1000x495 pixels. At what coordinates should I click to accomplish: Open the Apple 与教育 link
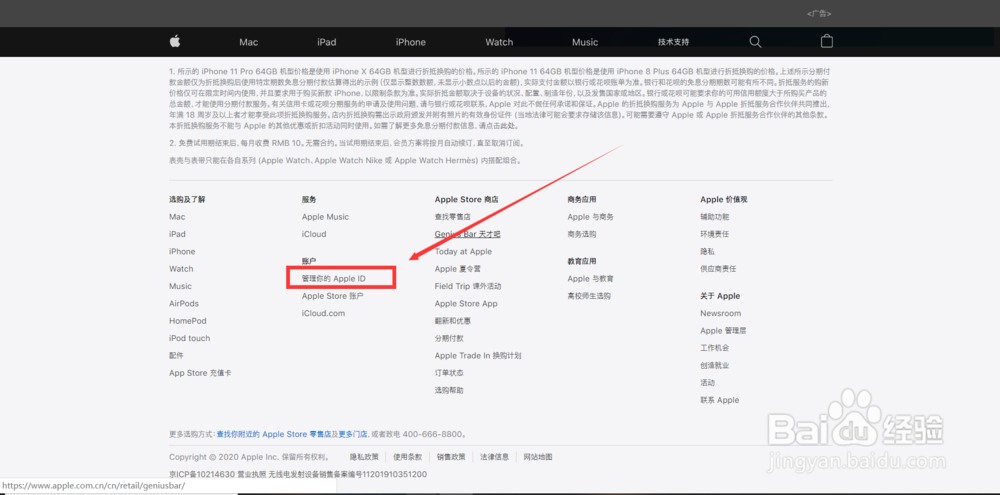click(x=591, y=279)
